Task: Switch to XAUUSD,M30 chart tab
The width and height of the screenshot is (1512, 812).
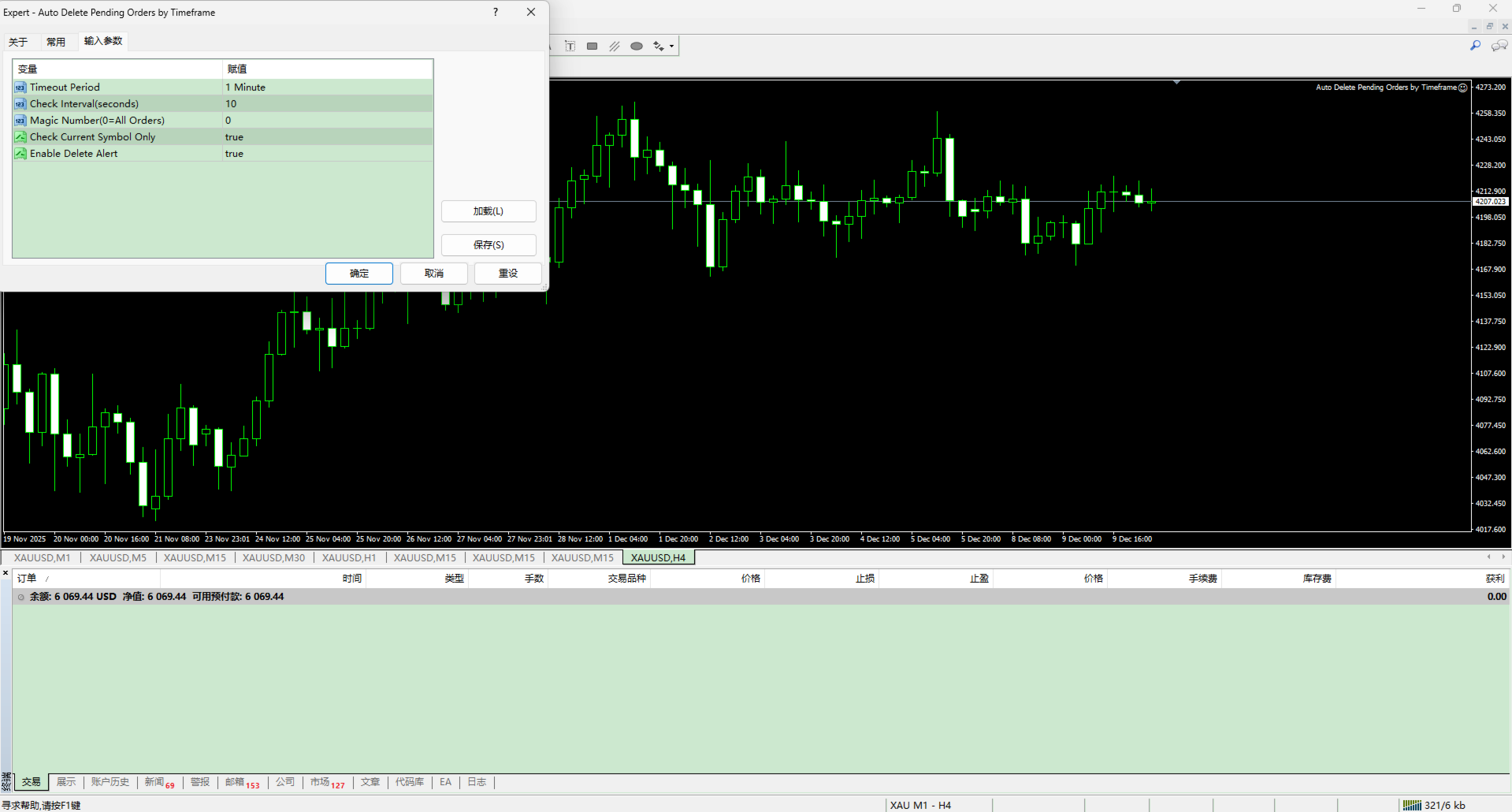Action: [273, 557]
